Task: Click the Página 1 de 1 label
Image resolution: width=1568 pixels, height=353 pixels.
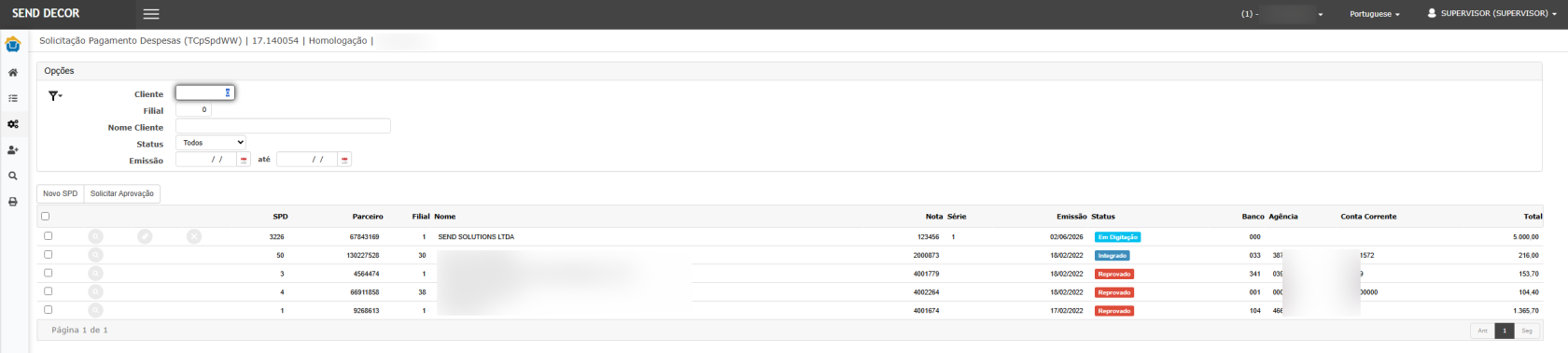Action: click(79, 331)
